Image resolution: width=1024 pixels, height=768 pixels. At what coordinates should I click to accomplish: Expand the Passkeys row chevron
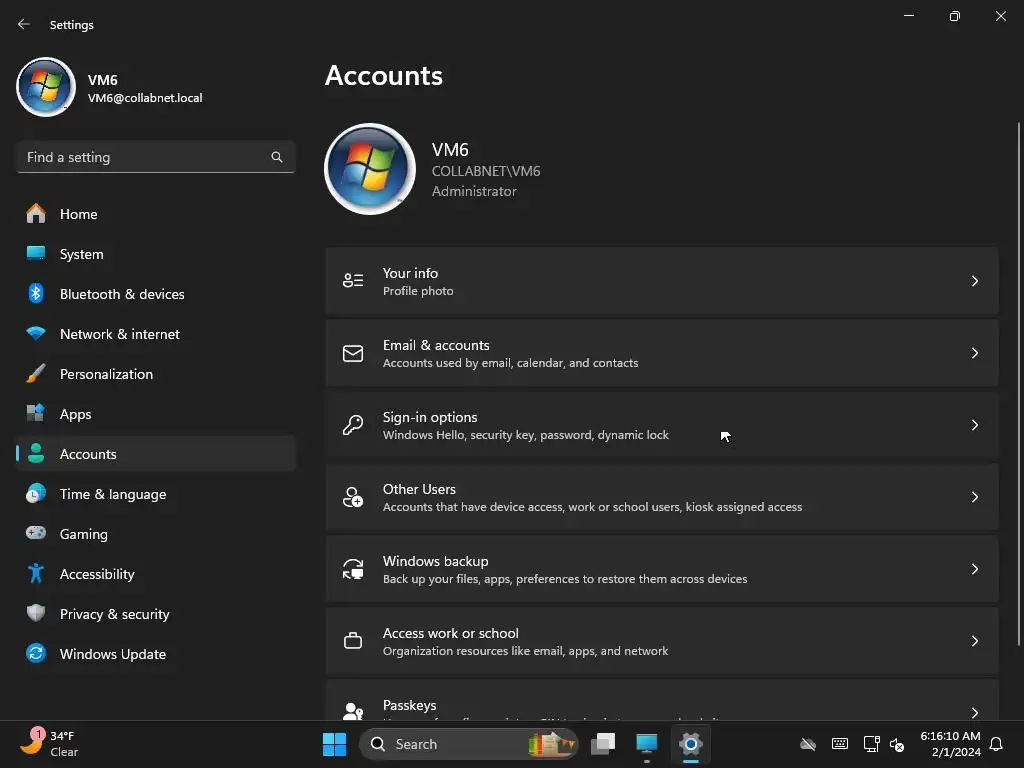(x=974, y=712)
